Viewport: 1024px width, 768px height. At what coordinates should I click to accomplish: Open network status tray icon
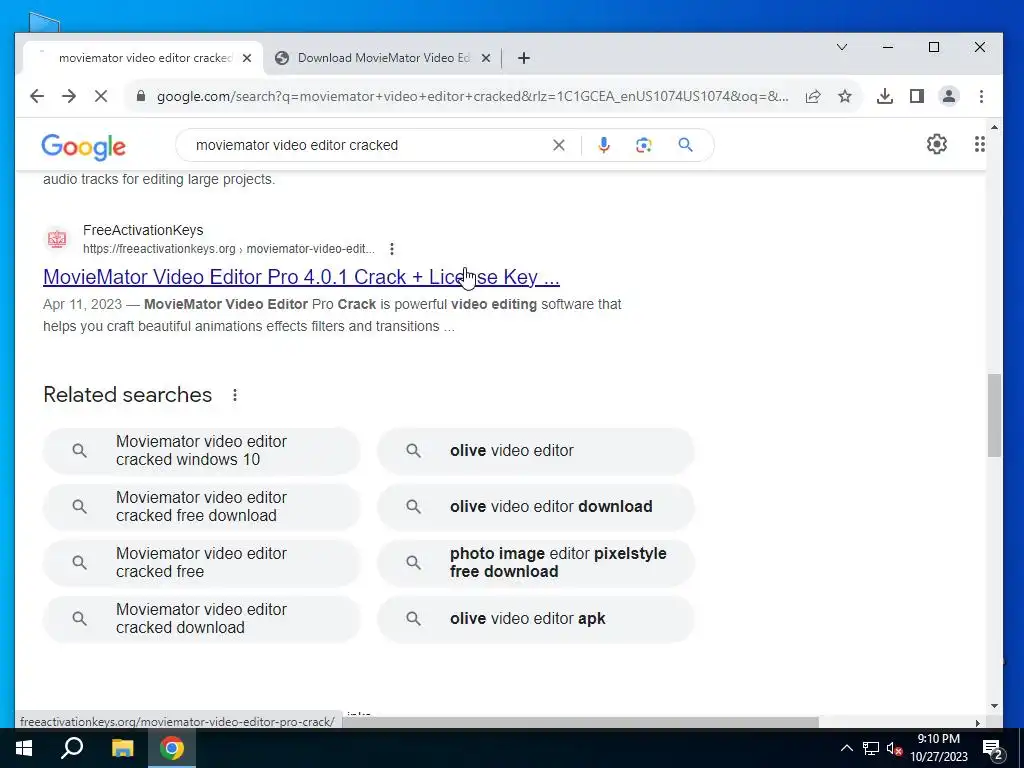871,748
